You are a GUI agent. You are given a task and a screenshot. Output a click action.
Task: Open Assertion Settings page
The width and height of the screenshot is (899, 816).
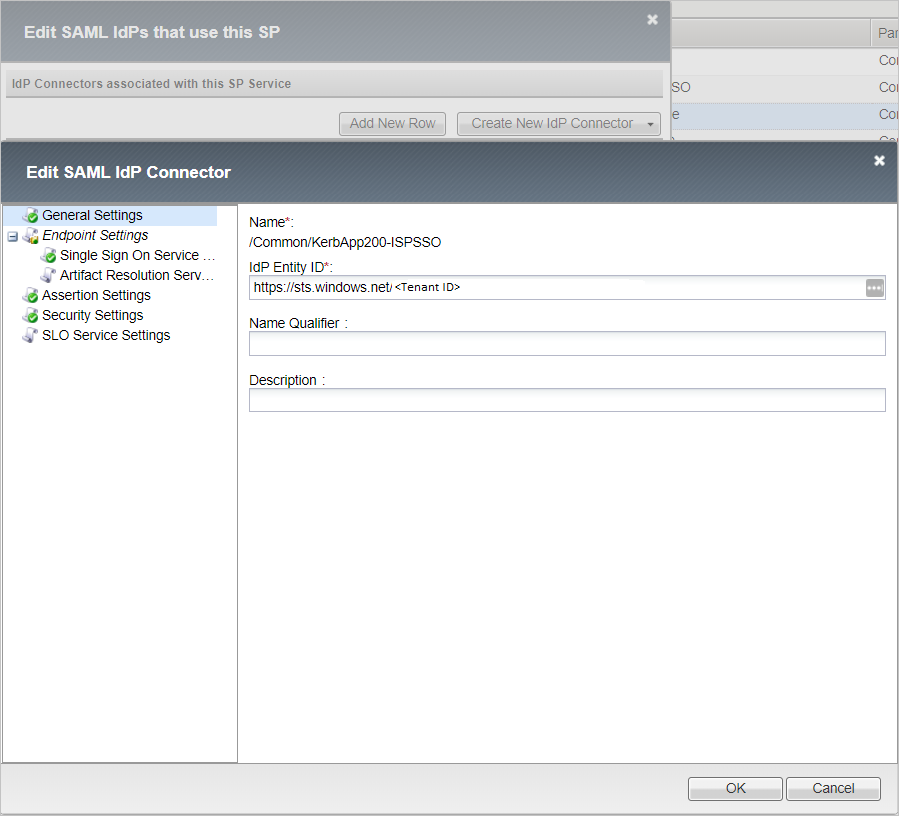(x=96, y=296)
